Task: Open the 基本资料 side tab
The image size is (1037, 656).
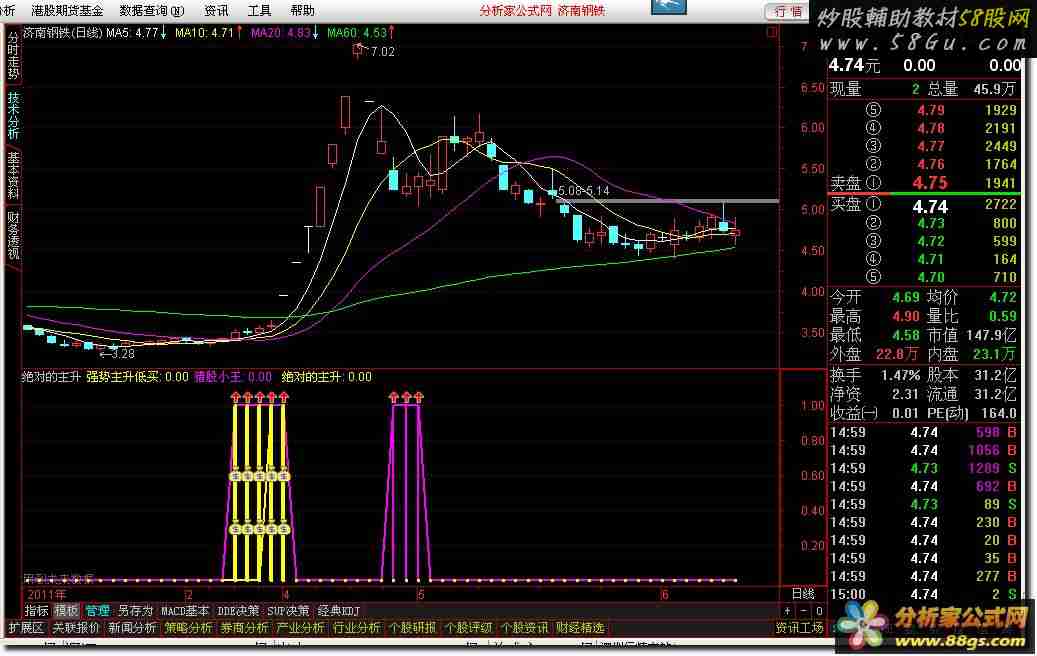Action: tap(13, 174)
